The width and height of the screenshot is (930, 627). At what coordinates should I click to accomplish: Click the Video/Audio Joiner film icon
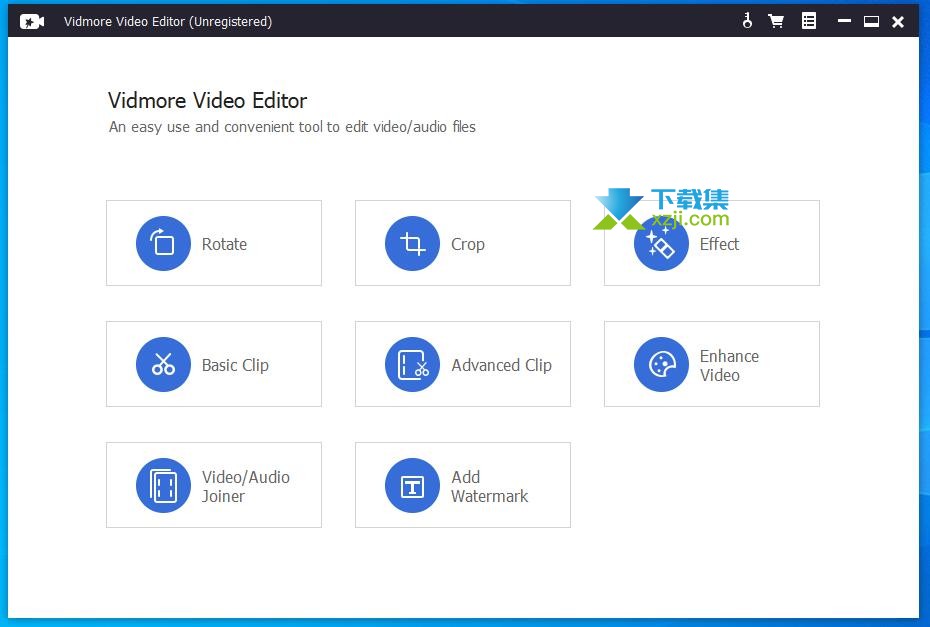[x=163, y=485]
